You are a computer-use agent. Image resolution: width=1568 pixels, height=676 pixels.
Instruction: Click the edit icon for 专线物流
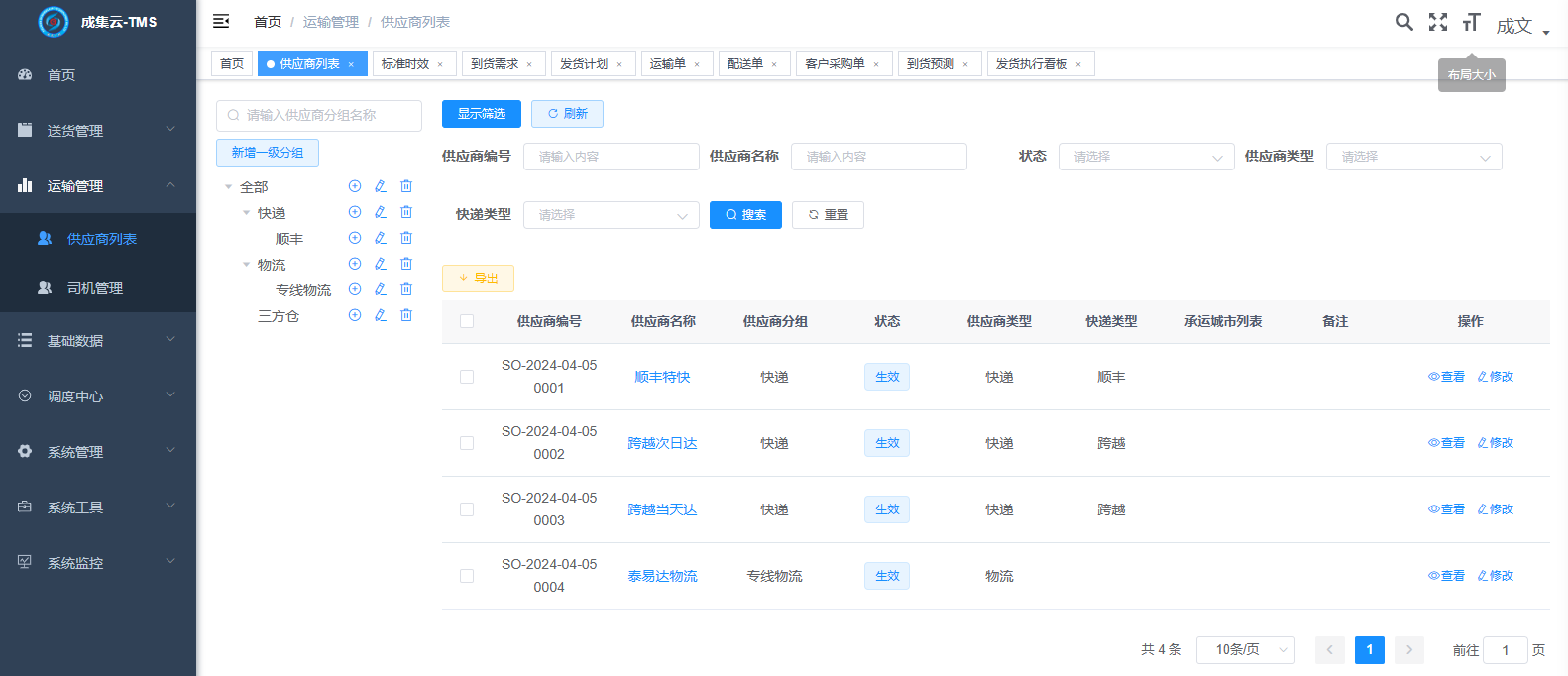coord(381,289)
